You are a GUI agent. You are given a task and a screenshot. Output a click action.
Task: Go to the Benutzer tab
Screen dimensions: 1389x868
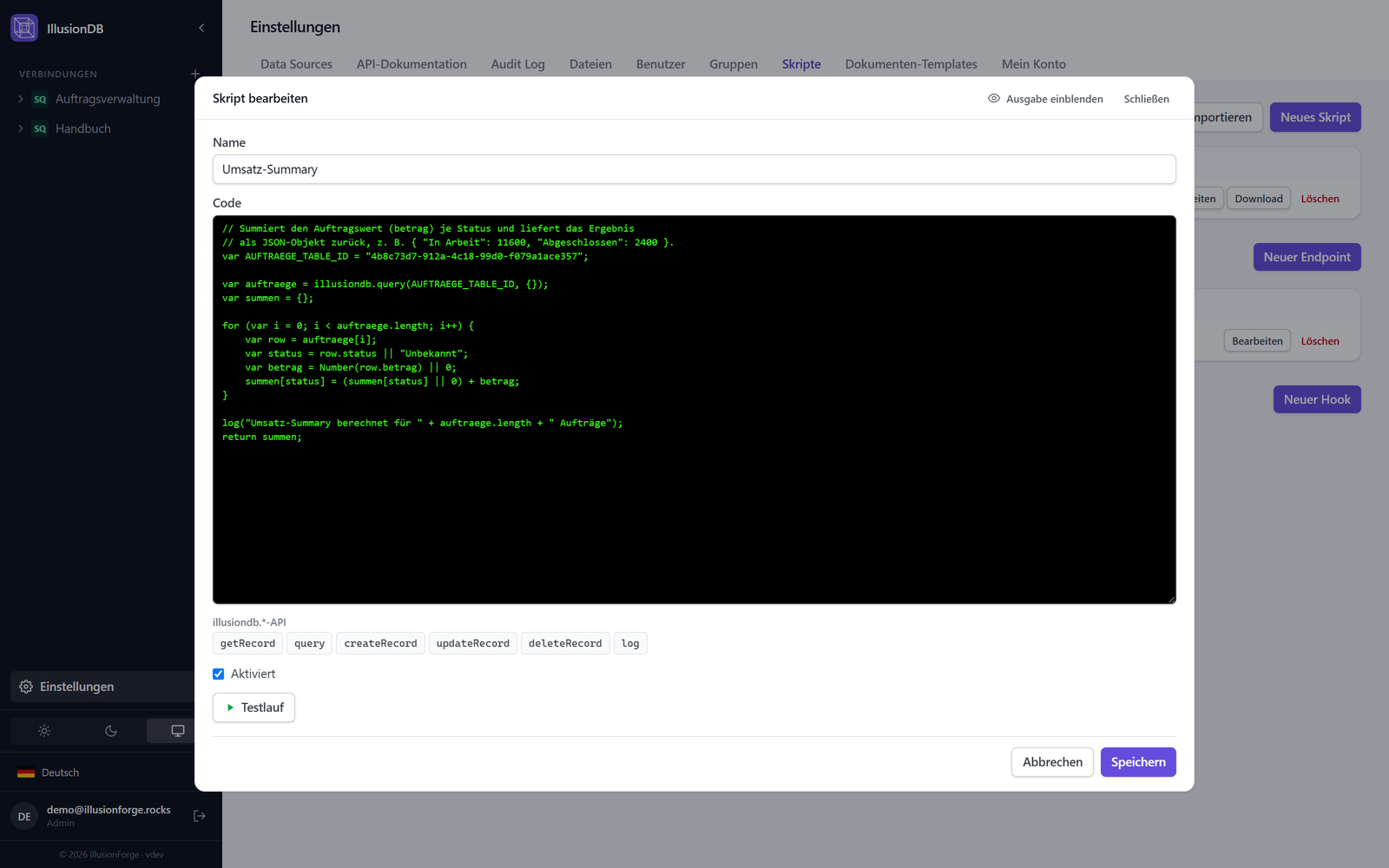pos(661,64)
